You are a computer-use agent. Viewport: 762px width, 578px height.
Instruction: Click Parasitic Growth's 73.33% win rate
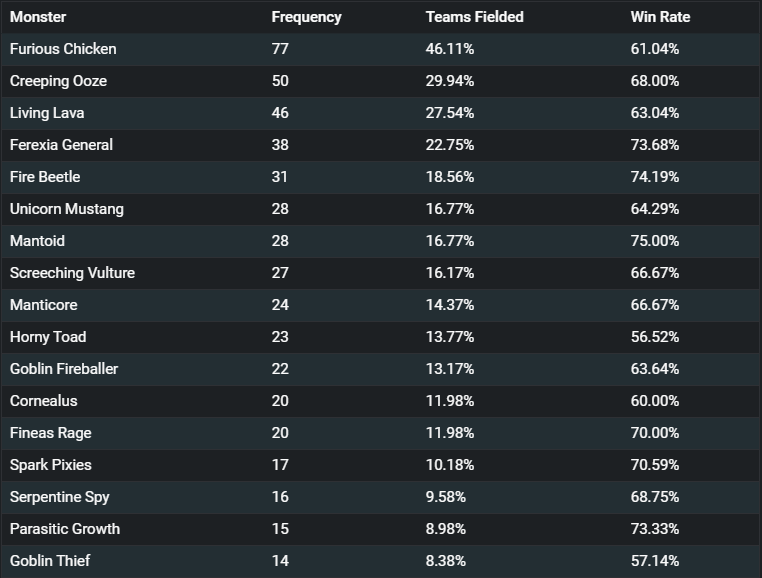pos(655,529)
